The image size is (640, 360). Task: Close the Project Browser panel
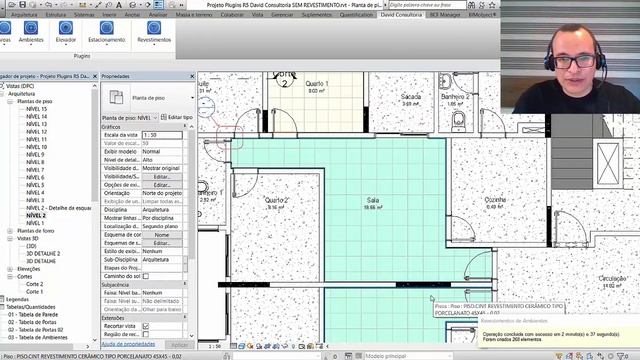pos(95,76)
